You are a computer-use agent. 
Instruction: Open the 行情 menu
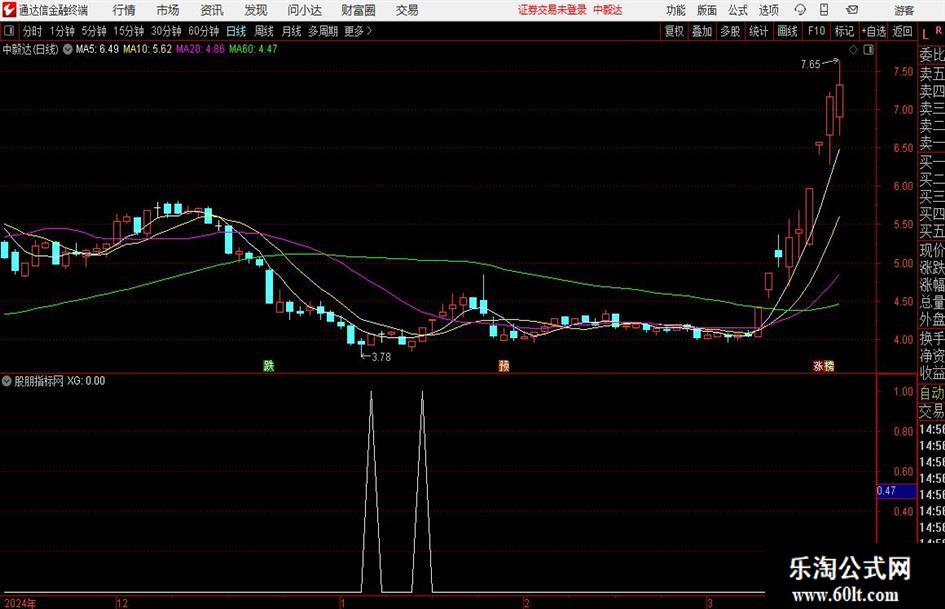[124, 10]
